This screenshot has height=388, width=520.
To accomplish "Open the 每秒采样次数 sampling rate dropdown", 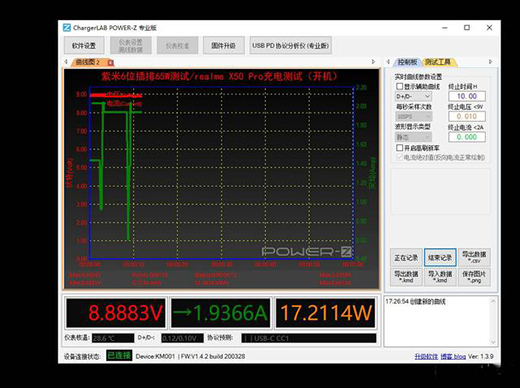I will (x=413, y=117).
